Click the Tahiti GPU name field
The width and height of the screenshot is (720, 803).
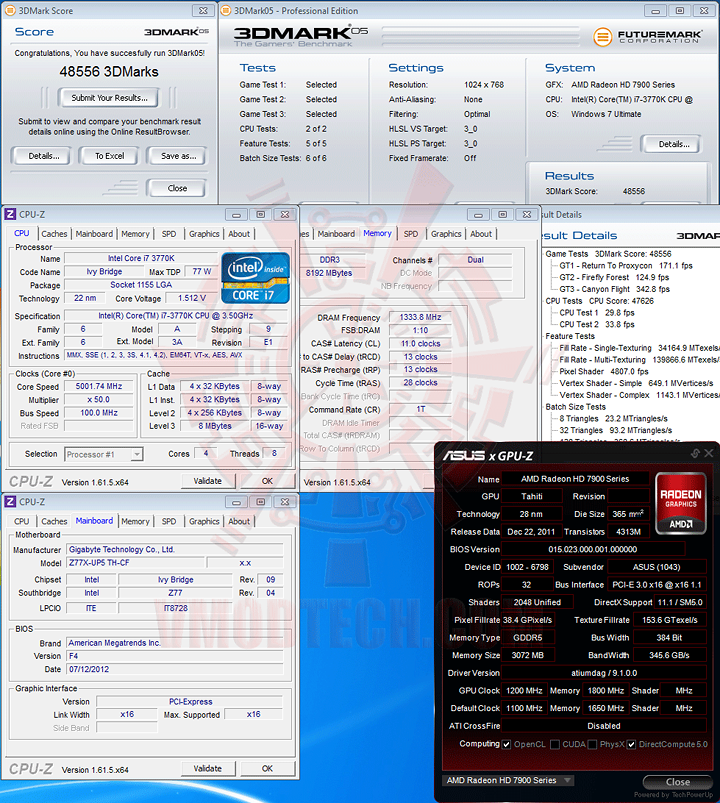[532, 497]
